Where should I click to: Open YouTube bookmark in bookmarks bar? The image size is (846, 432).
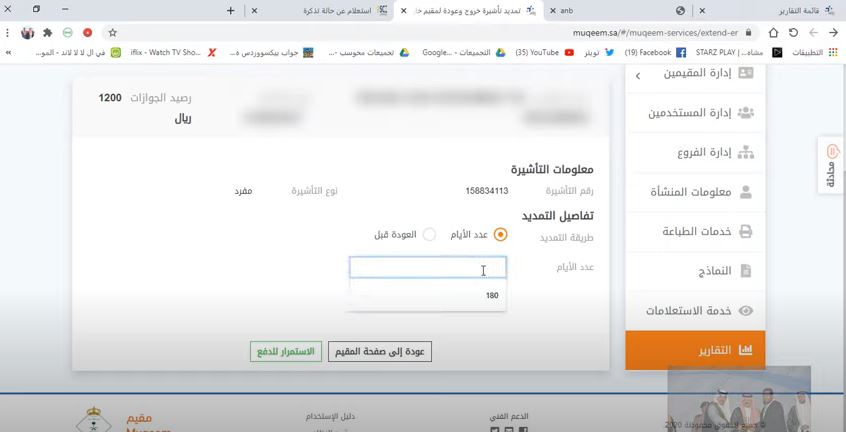545,52
